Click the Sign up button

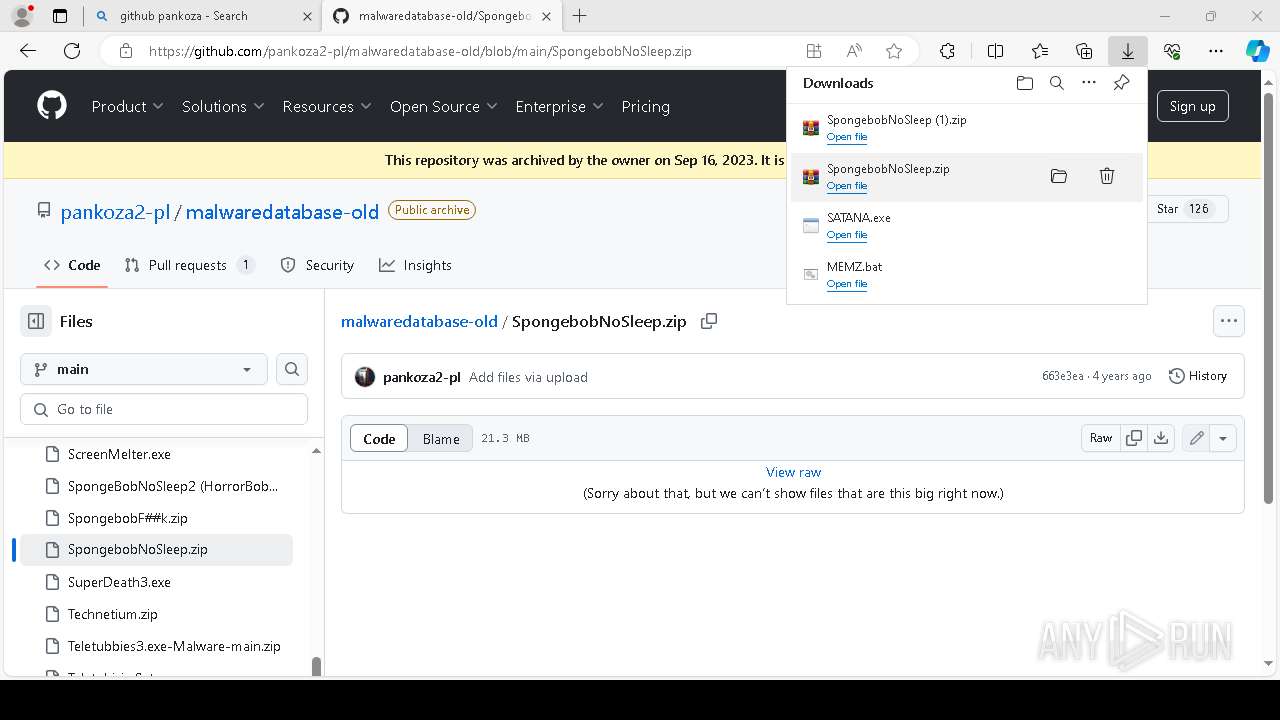click(1192, 106)
